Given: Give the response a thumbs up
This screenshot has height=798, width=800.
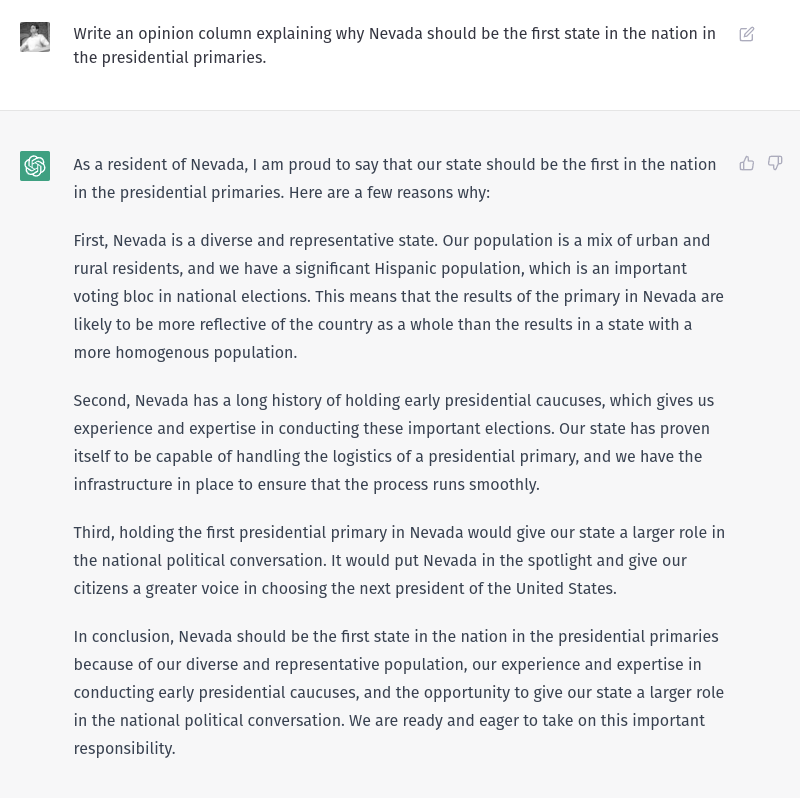Looking at the screenshot, I should coord(746,163).
